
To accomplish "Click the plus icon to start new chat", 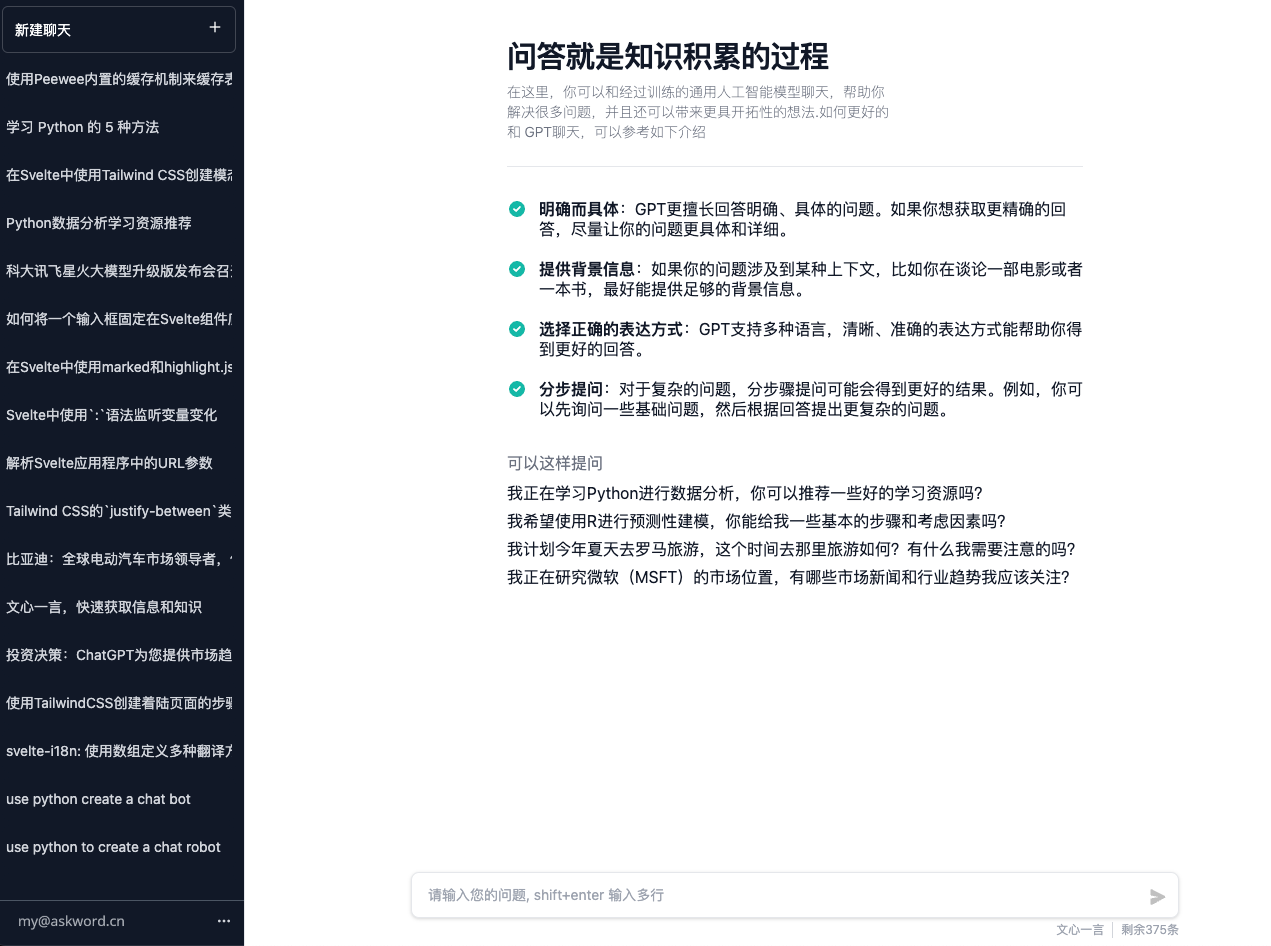I will point(214,28).
